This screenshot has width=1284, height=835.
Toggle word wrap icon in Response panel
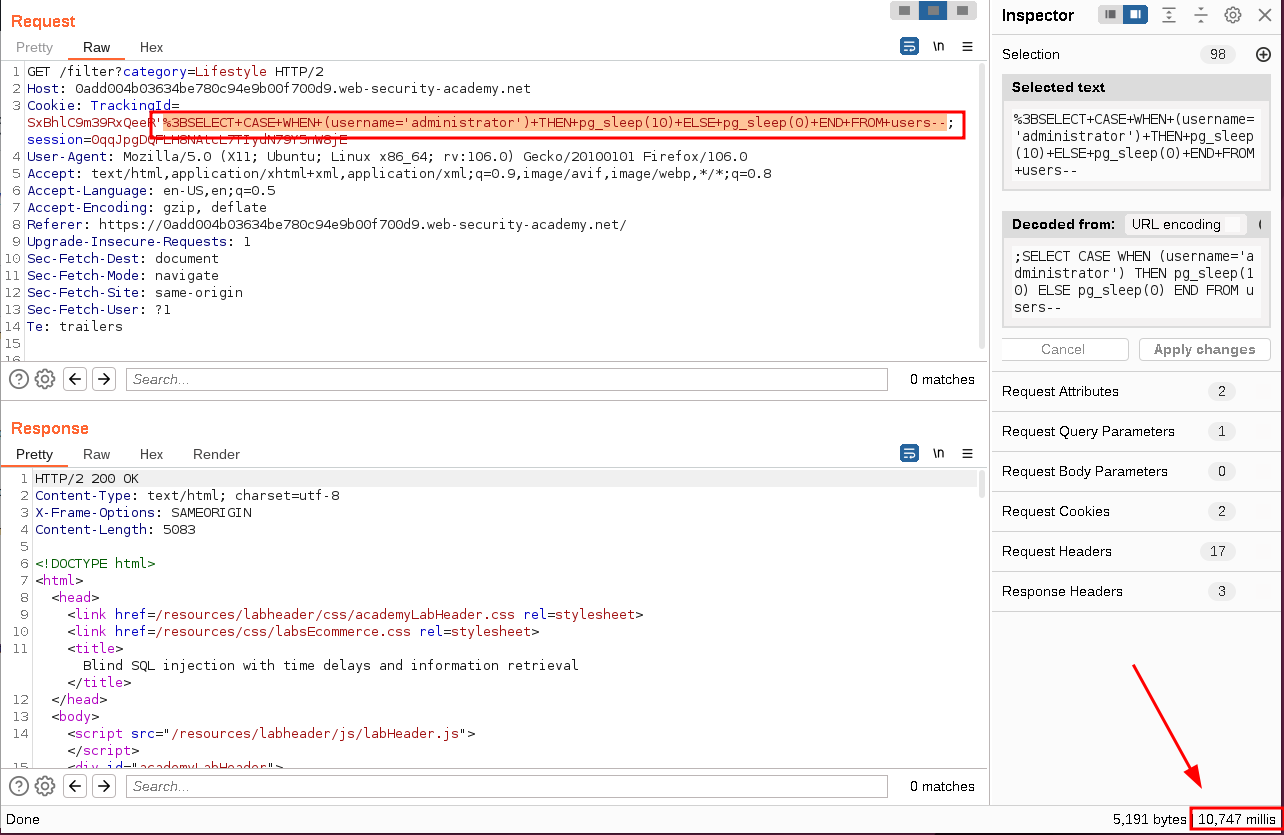pos(909,454)
